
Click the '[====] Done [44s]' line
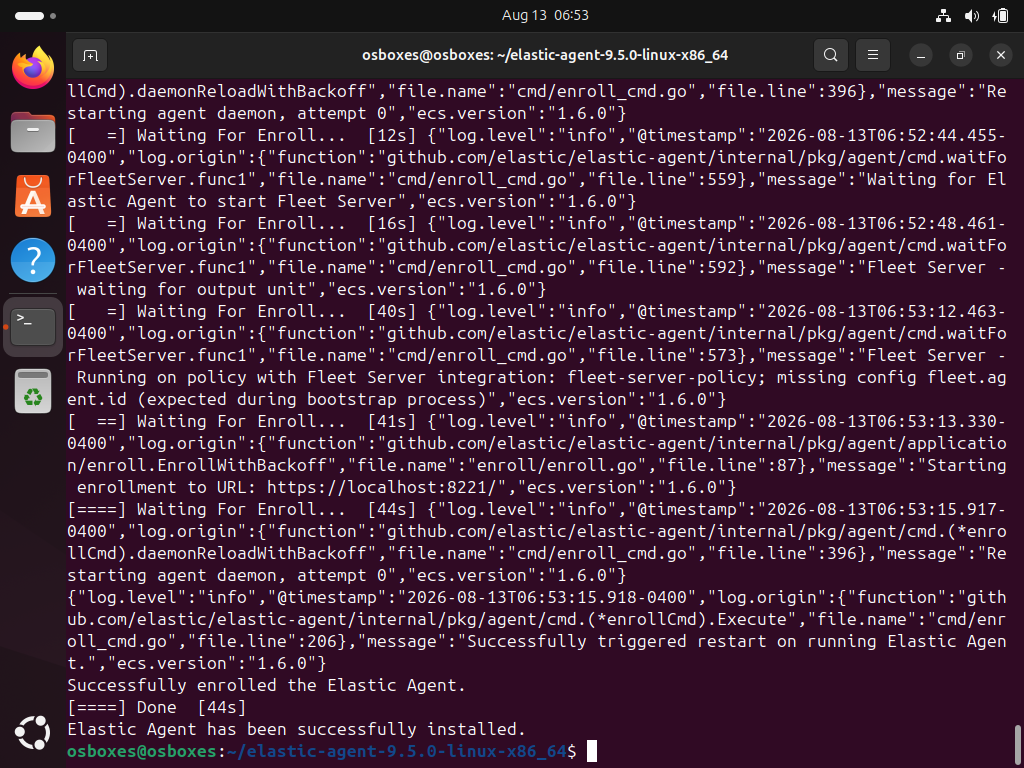coord(156,707)
